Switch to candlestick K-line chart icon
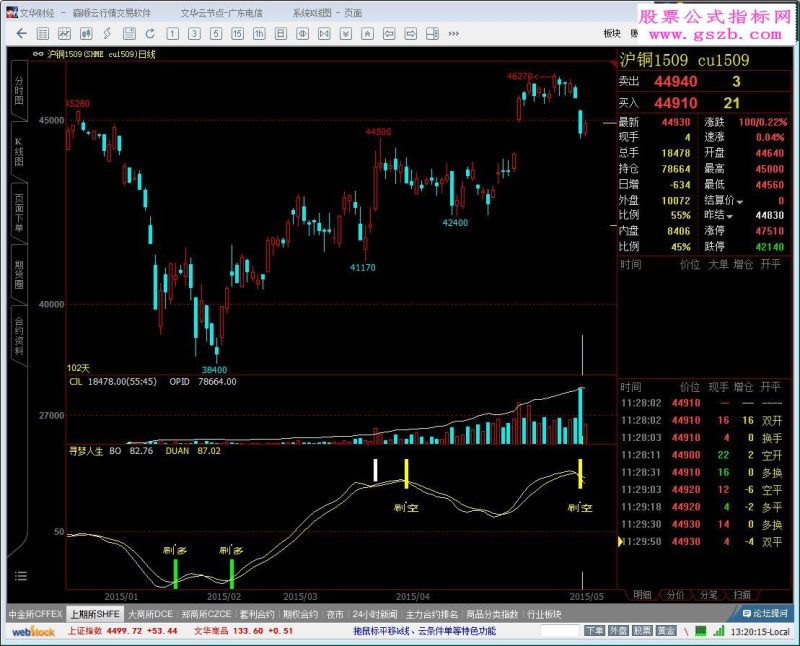This screenshot has height=646, width=800. [86, 34]
